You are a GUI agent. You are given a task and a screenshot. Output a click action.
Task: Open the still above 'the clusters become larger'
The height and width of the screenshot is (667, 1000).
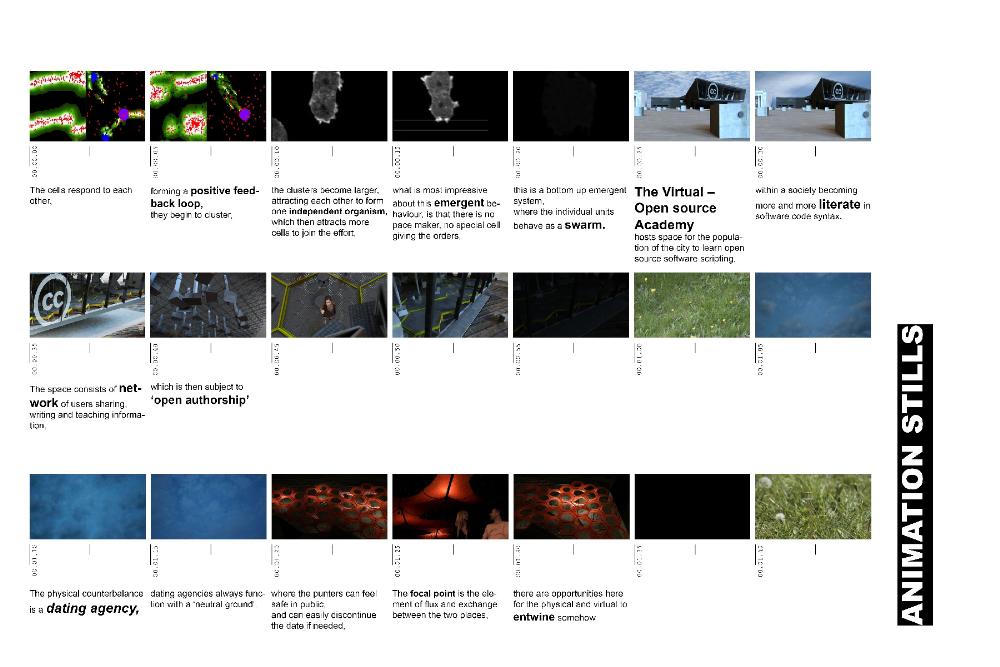pyautogui.click(x=329, y=106)
